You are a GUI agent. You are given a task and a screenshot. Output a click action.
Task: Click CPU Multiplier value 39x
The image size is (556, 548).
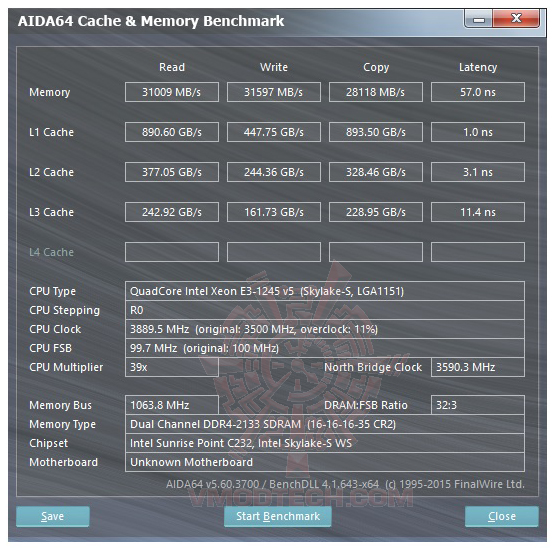tap(172, 367)
